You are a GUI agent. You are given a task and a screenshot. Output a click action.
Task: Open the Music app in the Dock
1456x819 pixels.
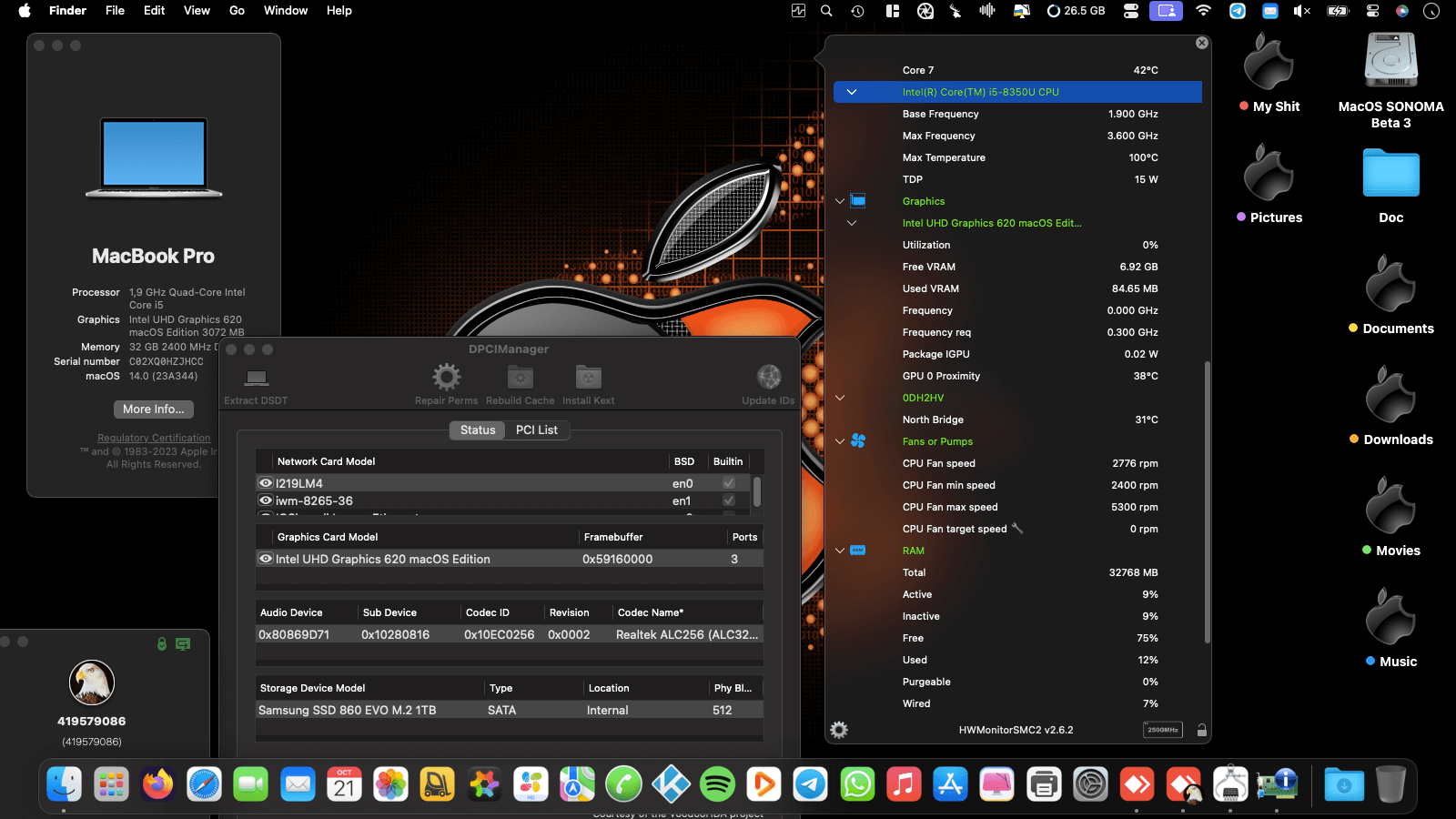(x=904, y=784)
